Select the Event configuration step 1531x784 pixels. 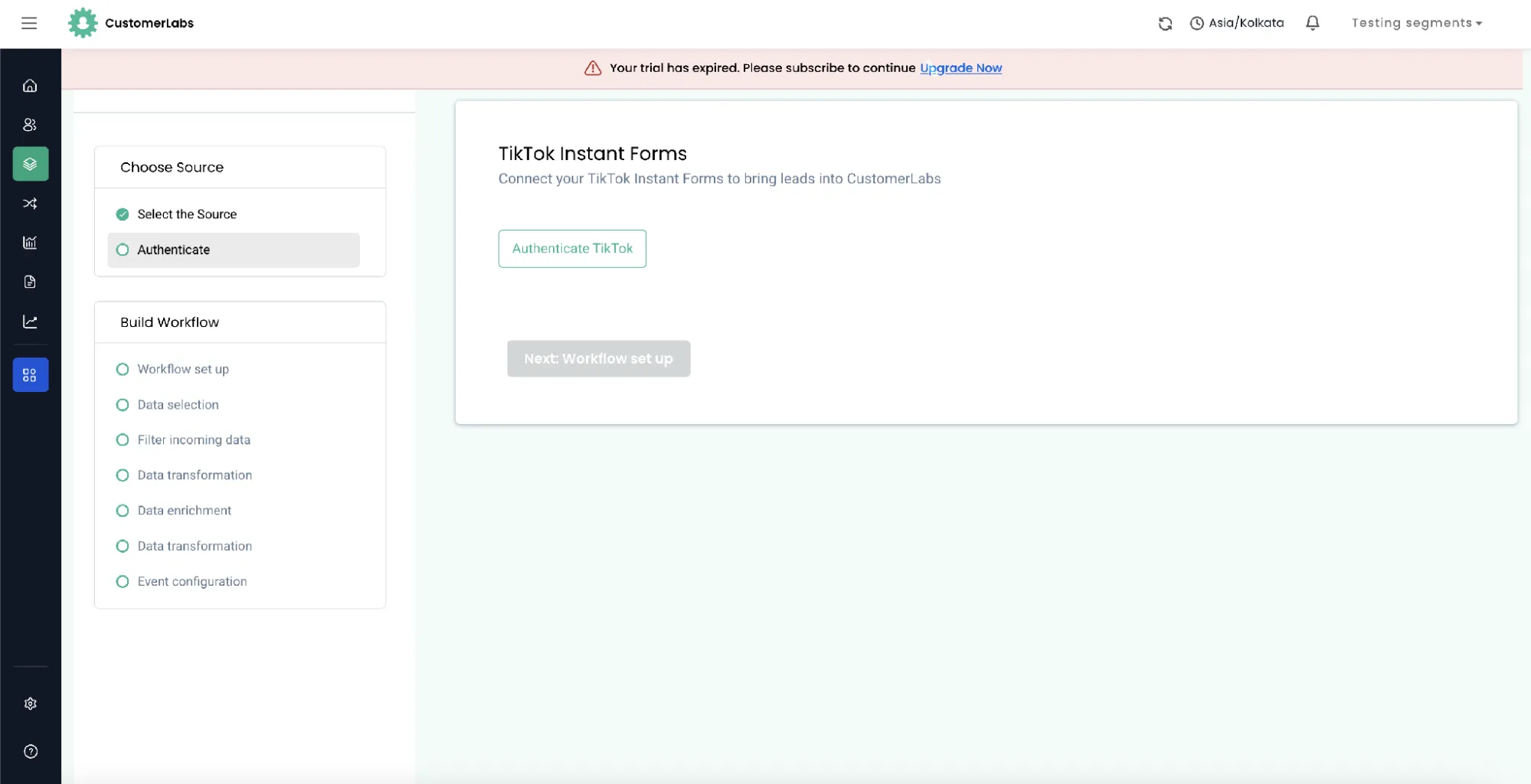coord(191,581)
